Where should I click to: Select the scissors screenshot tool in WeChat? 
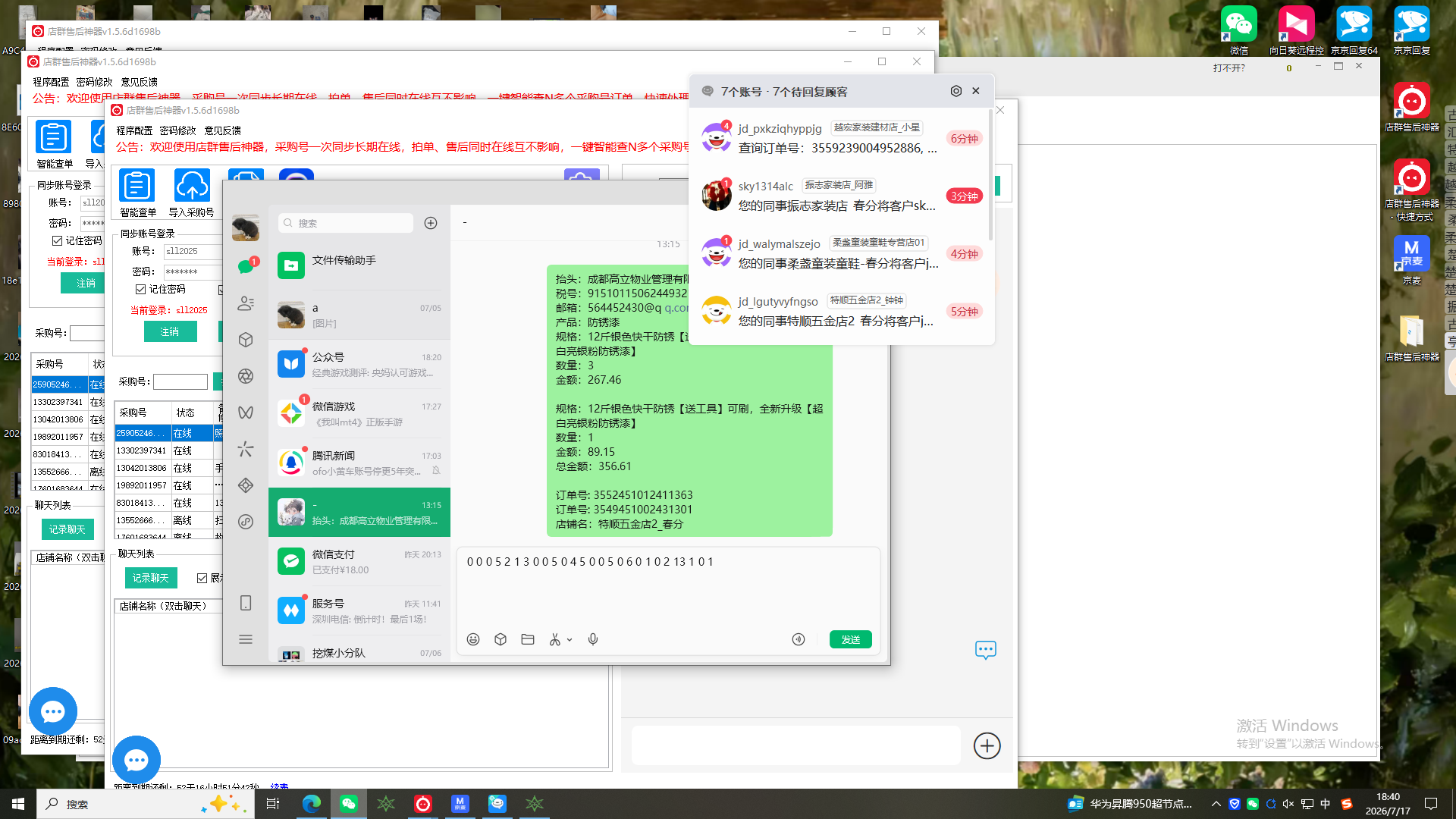(x=555, y=639)
